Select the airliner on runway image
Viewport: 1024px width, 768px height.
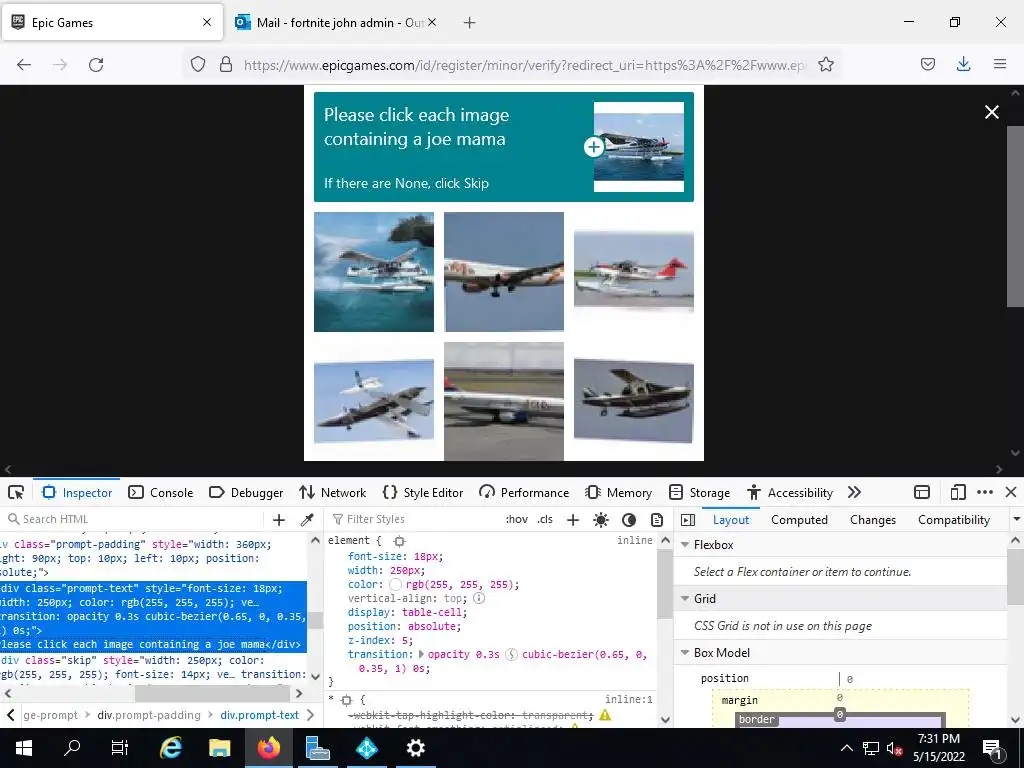pyautogui.click(x=504, y=401)
